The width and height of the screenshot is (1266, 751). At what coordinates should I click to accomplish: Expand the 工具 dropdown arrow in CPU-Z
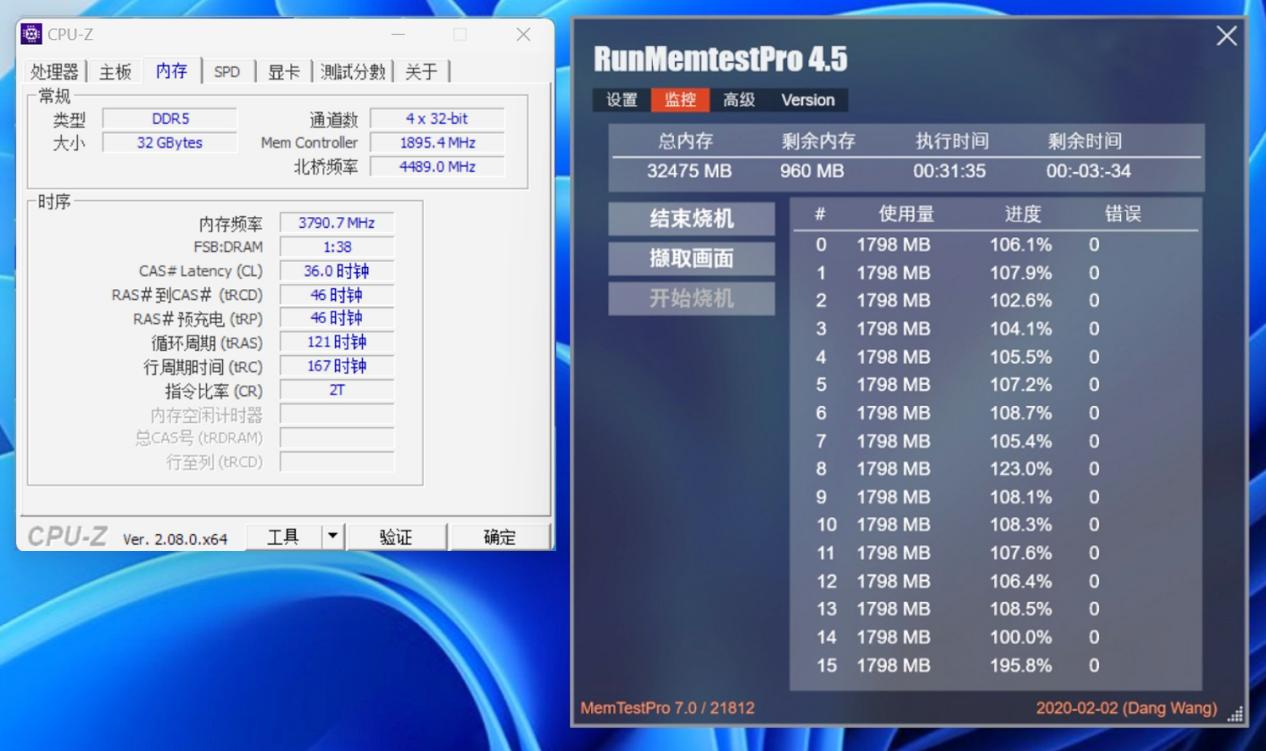coord(333,537)
